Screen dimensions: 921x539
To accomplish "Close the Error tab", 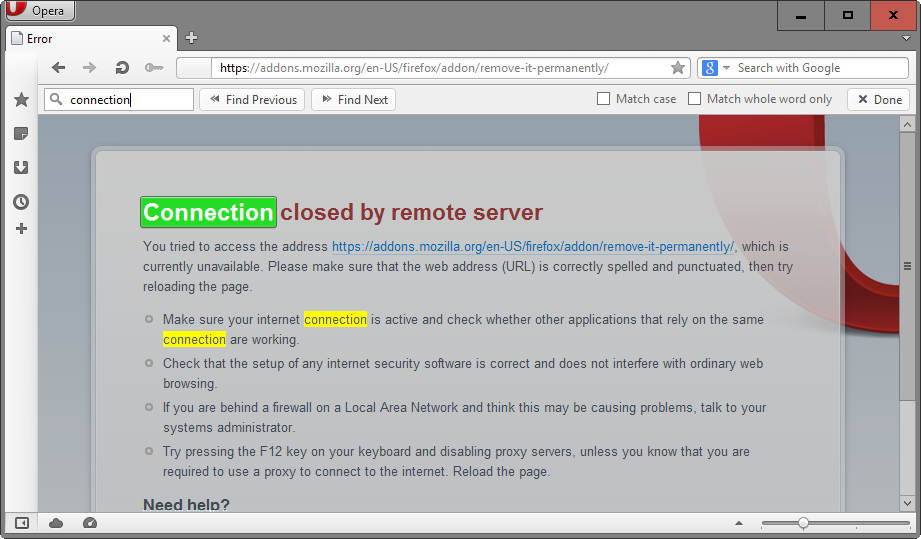I will tap(166, 39).
